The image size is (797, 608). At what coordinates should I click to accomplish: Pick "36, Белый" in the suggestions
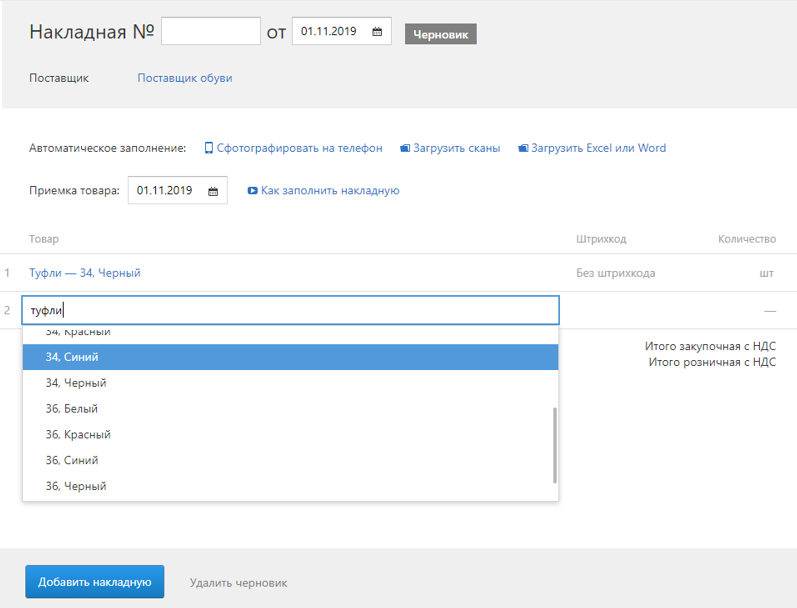coord(72,409)
